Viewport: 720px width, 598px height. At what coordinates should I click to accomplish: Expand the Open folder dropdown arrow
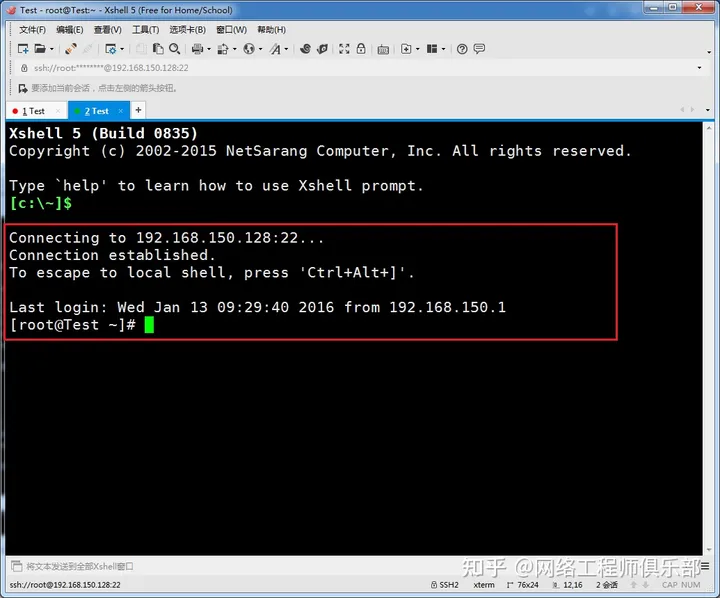(51, 49)
